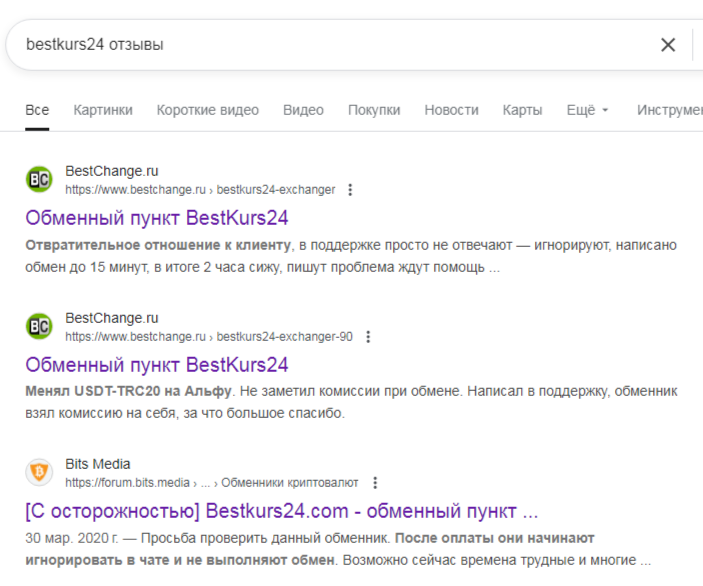The height and width of the screenshot is (586, 703).
Task: Switch to the Карты tab
Action: 522,110
